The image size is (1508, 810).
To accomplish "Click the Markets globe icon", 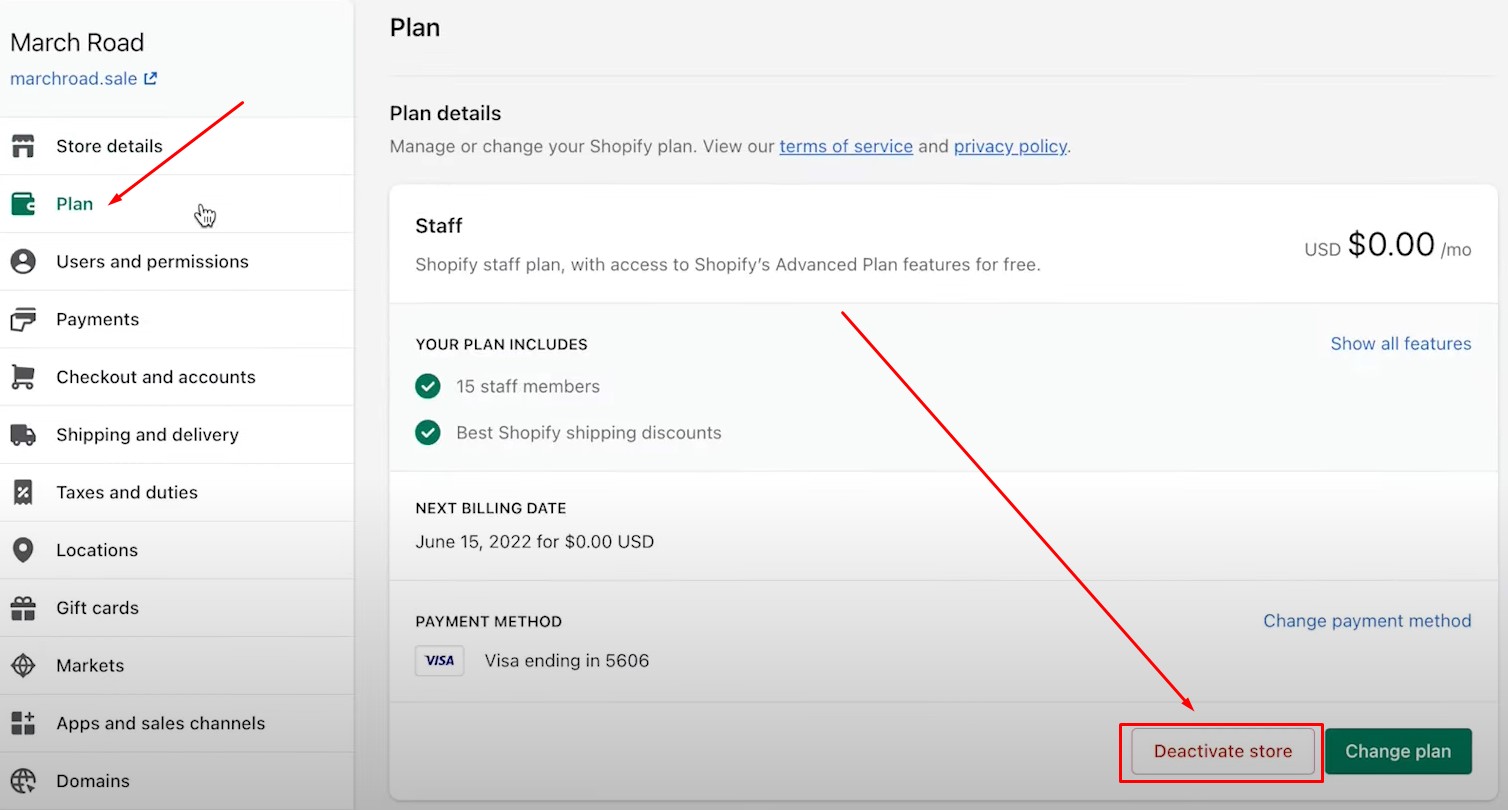I will pyautogui.click(x=23, y=666).
